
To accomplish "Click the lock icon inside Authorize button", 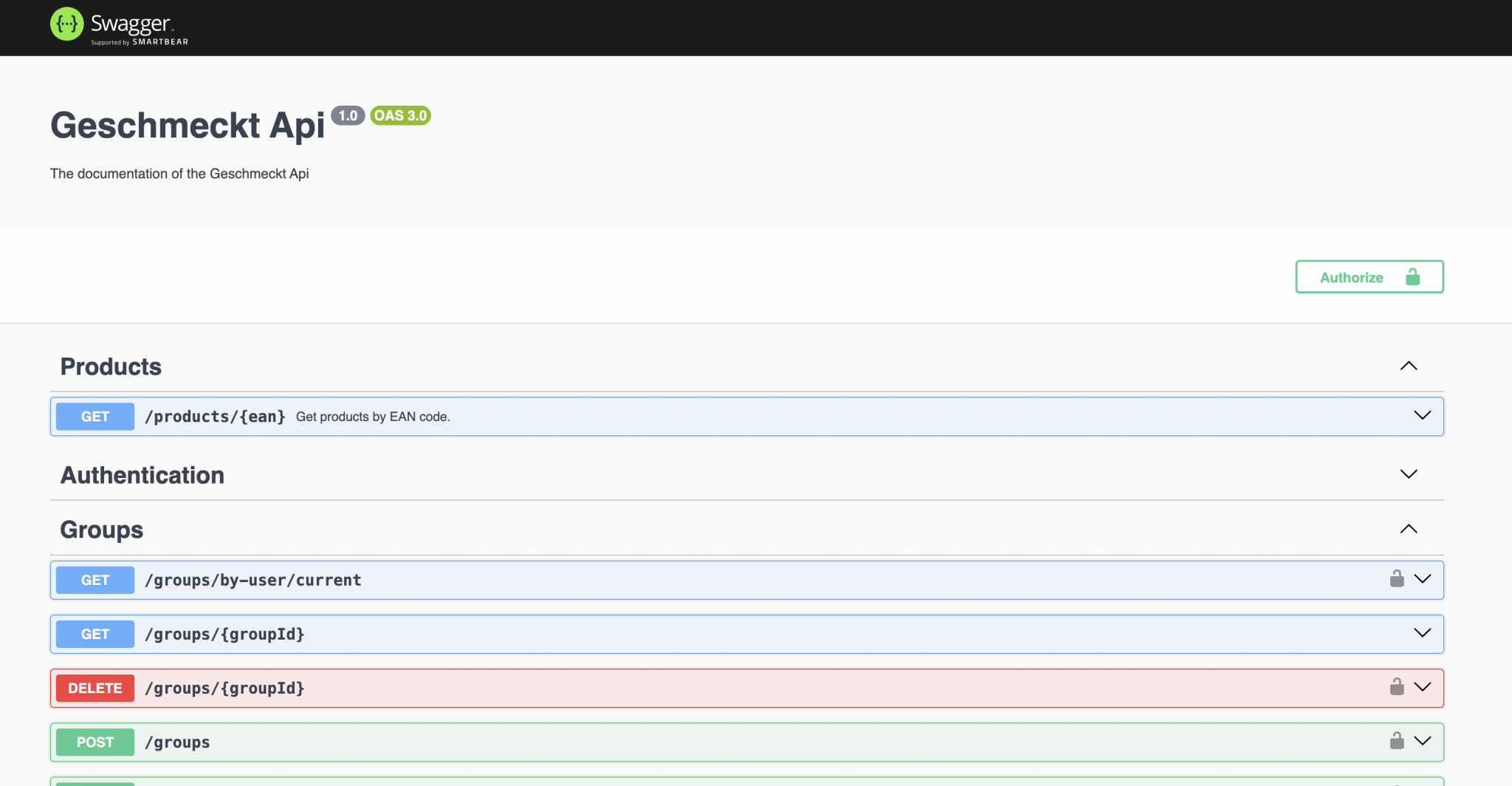I will click(x=1412, y=277).
